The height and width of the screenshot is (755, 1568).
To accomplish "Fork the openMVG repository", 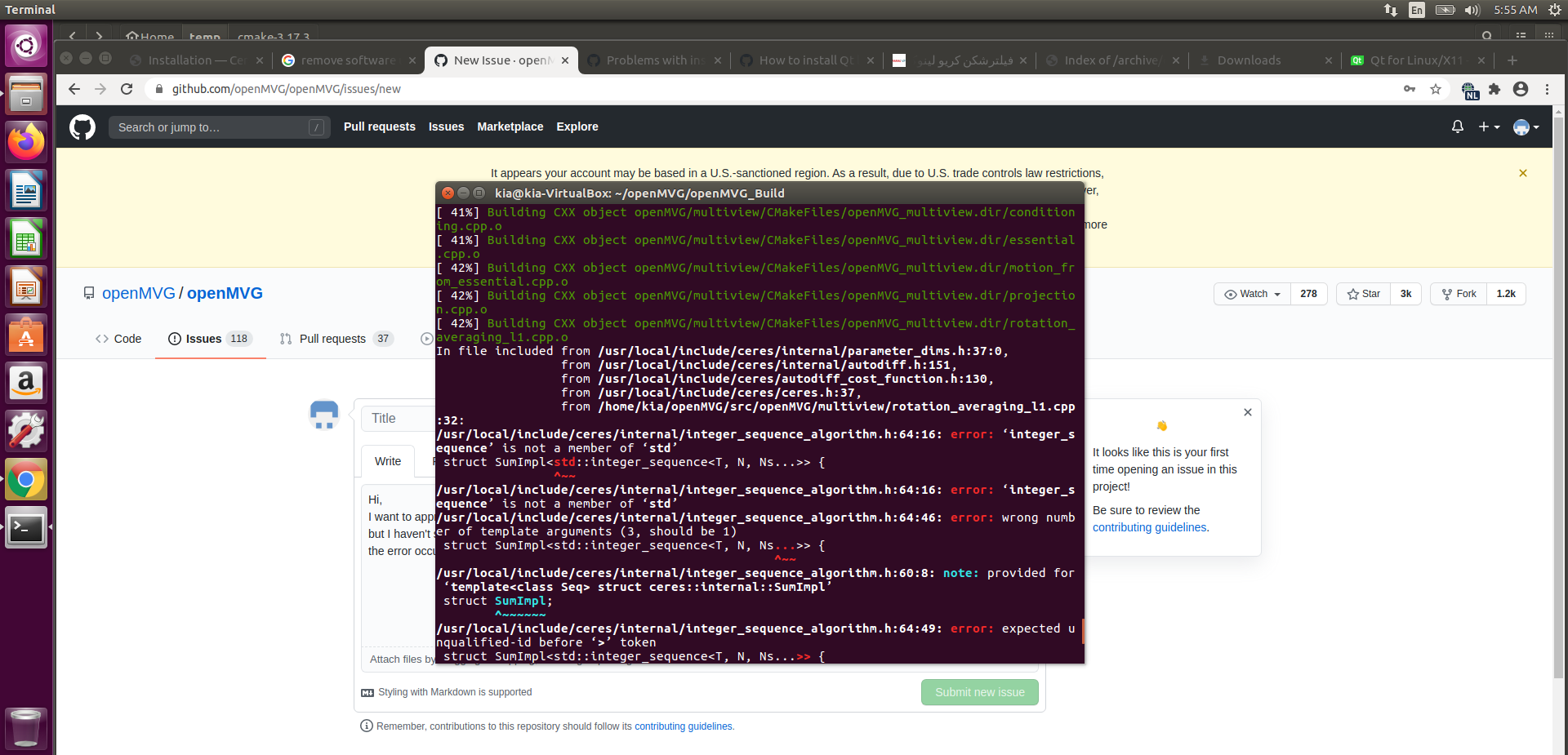I will click(1458, 294).
